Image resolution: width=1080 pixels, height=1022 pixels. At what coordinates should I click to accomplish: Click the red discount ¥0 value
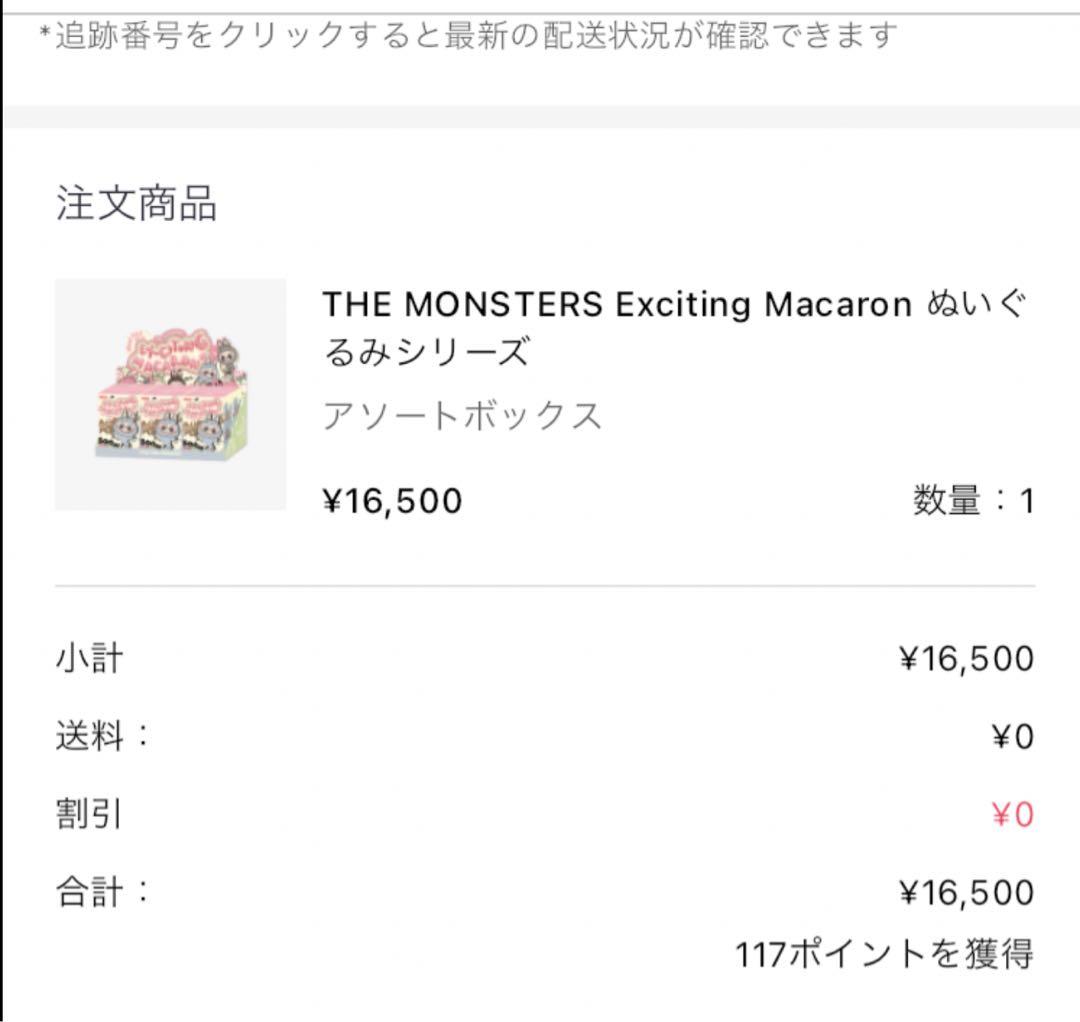1012,815
